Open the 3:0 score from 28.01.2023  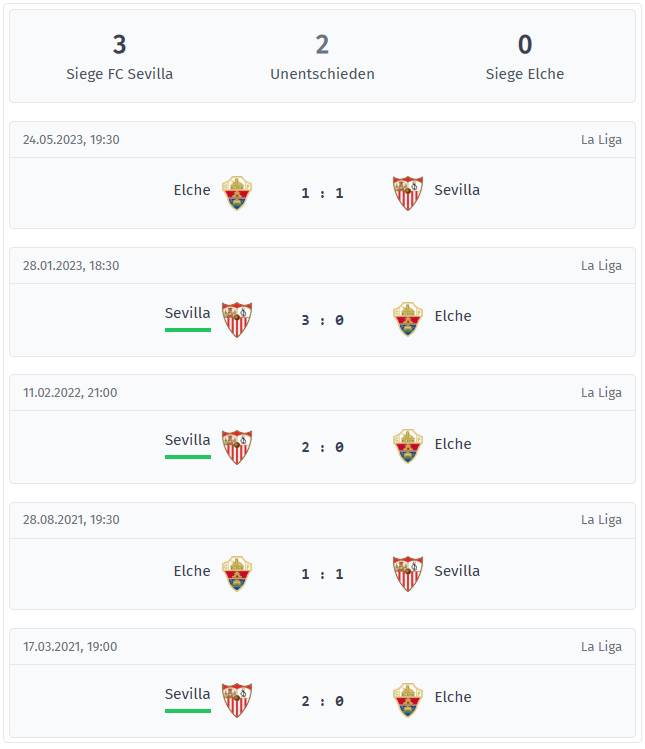[x=322, y=321]
